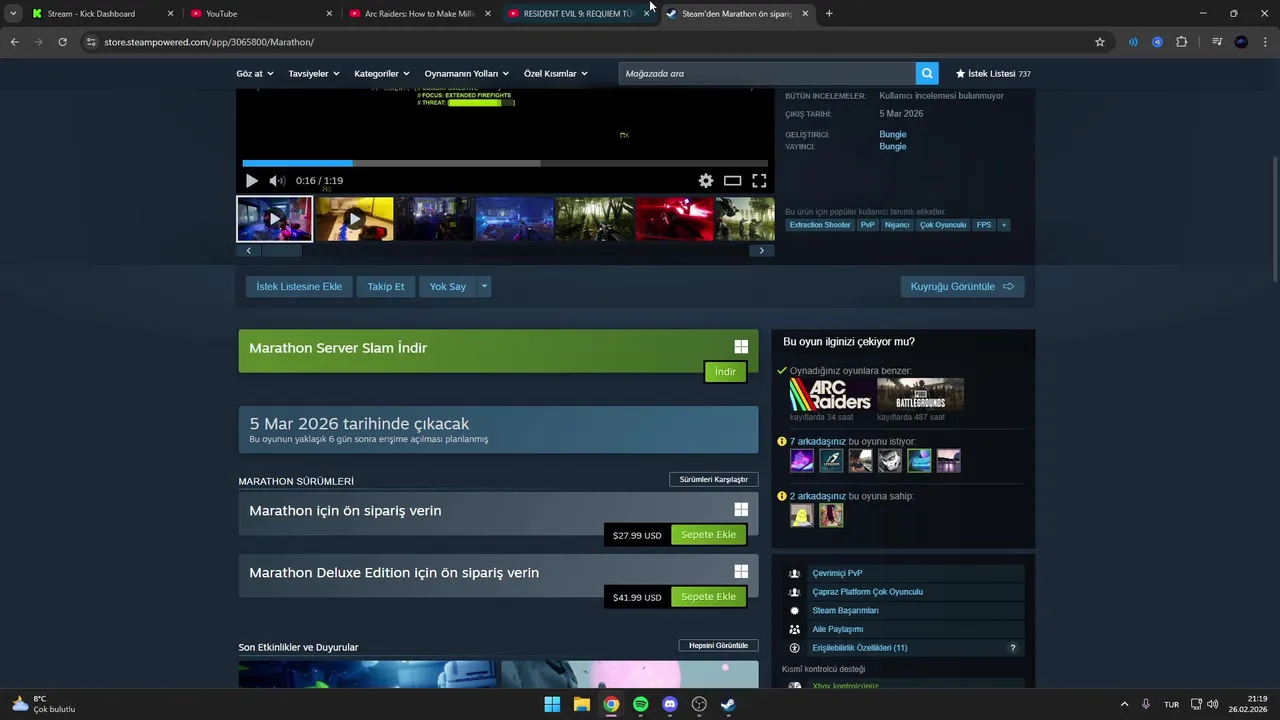Image resolution: width=1280 pixels, height=720 pixels.
Task: Enter fullscreen on video player
Action: click(759, 181)
